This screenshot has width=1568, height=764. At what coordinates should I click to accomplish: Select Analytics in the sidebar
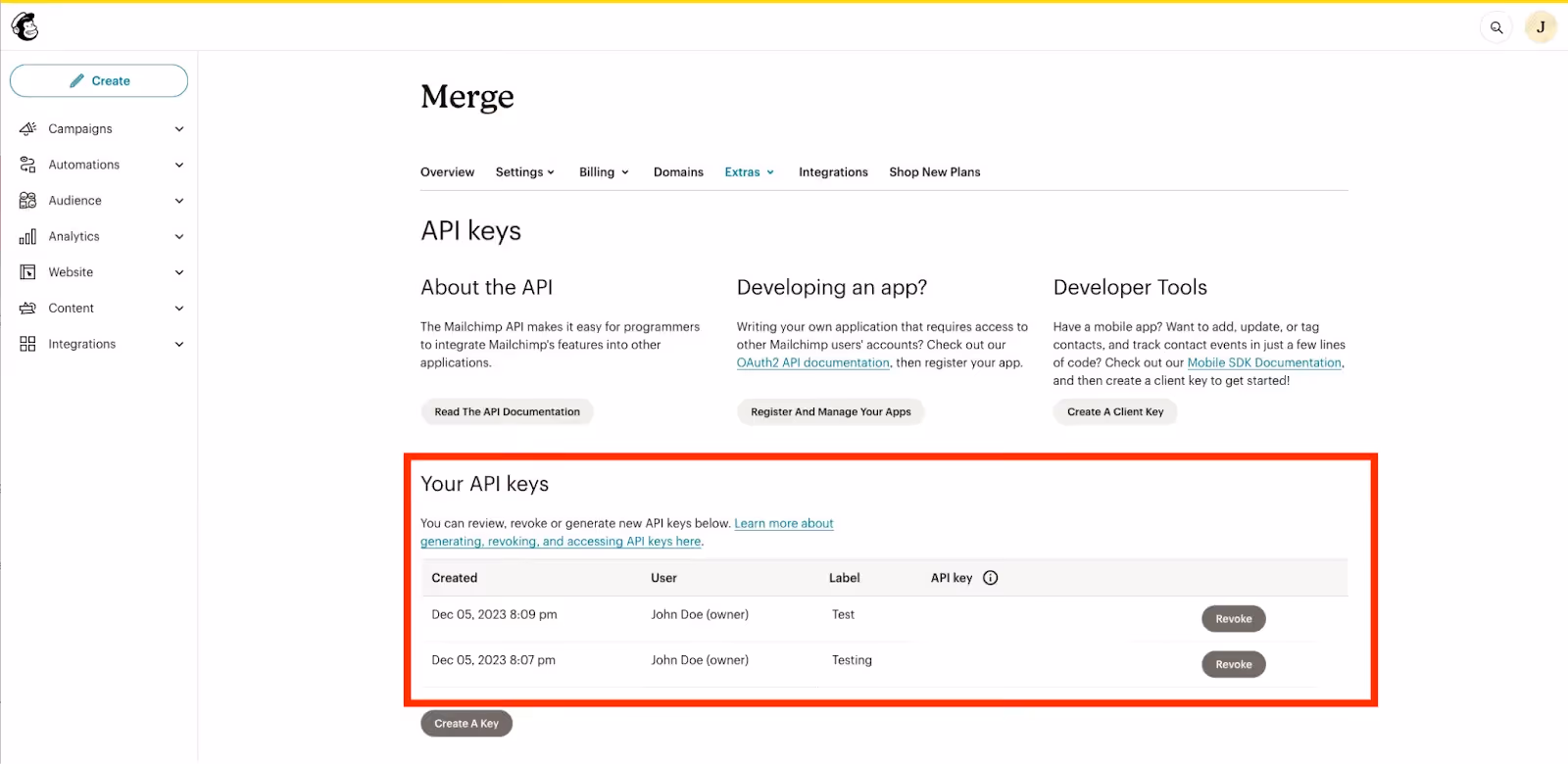73,236
